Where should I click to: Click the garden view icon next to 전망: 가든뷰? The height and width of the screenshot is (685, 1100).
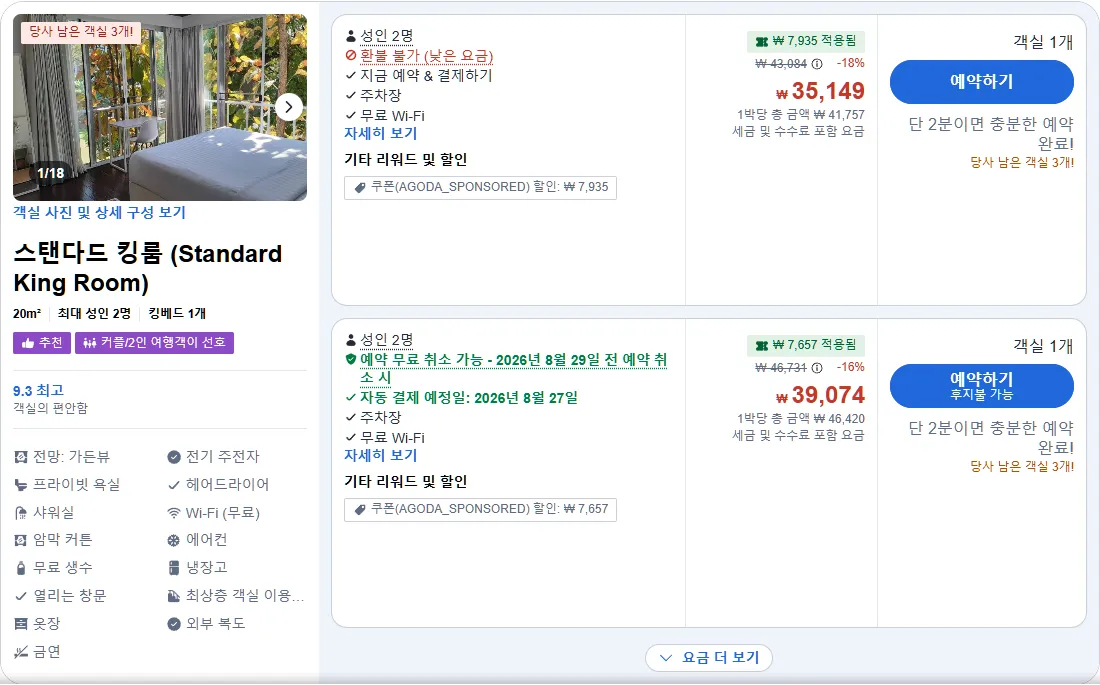coord(21,457)
